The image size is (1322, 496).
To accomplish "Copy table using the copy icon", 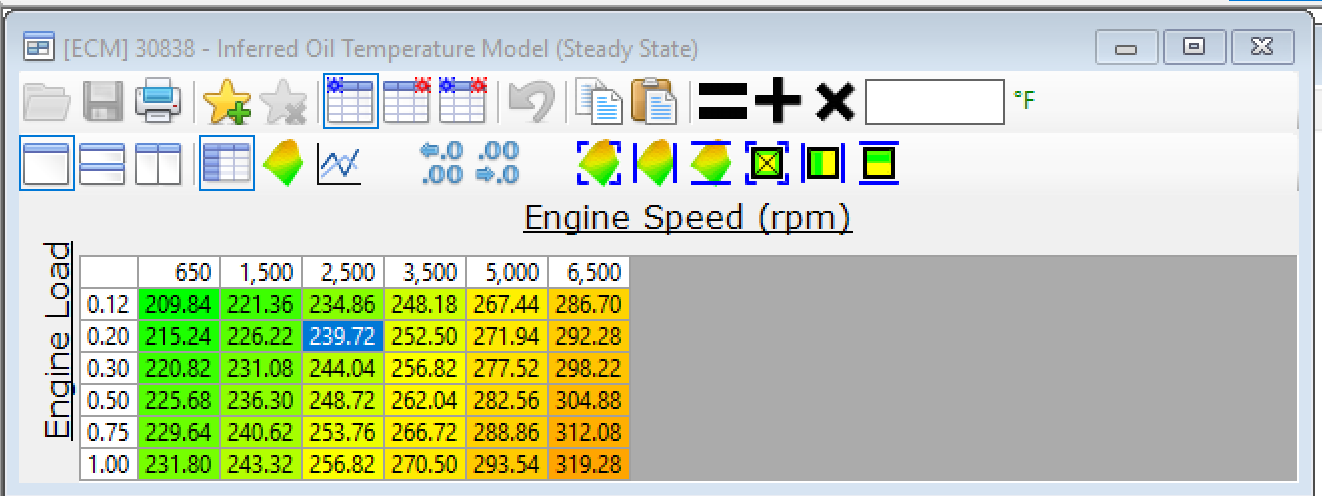I will pos(600,101).
